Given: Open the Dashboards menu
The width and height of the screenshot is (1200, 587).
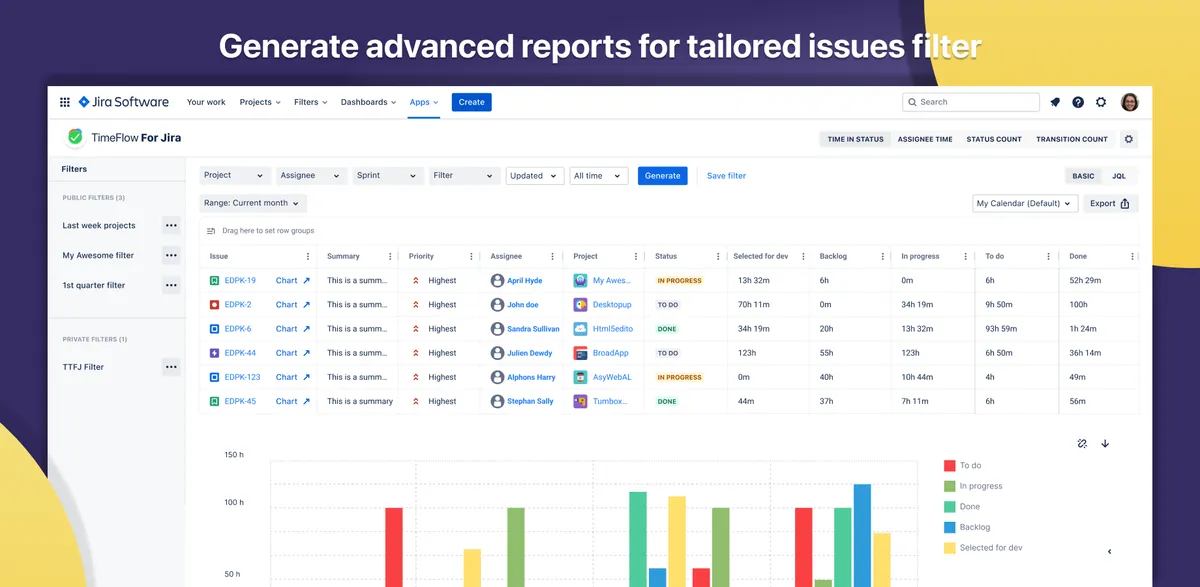Looking at the screenshot, I should click(x=369, y=102).
